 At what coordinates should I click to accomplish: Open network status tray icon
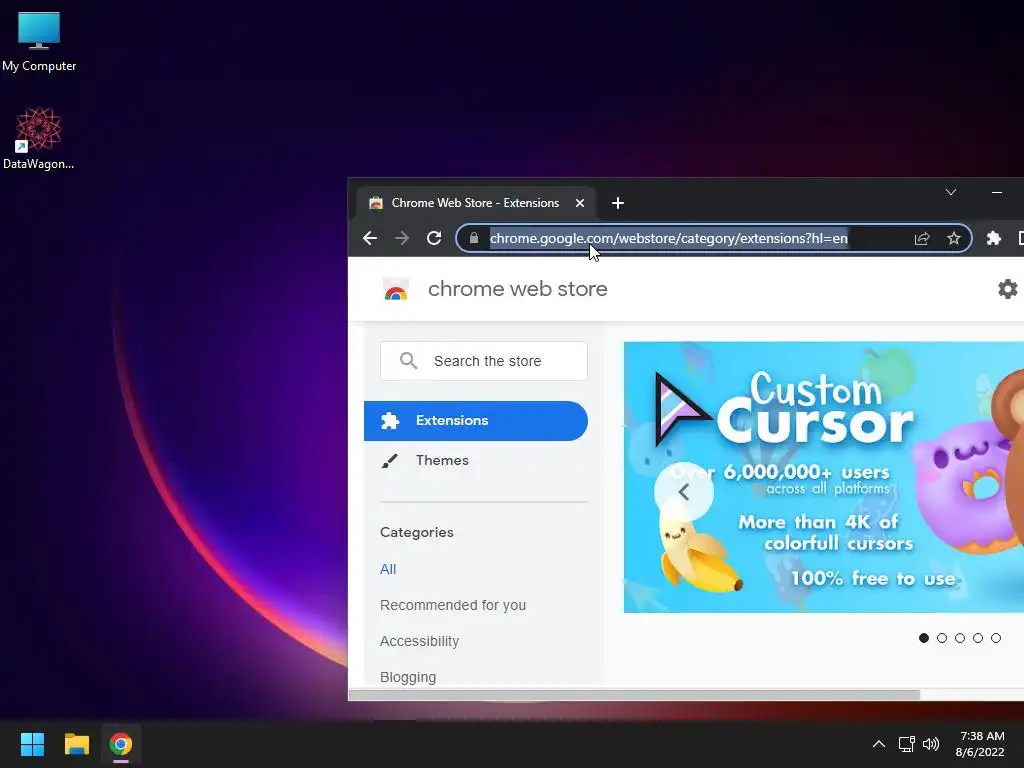point(906,744)
